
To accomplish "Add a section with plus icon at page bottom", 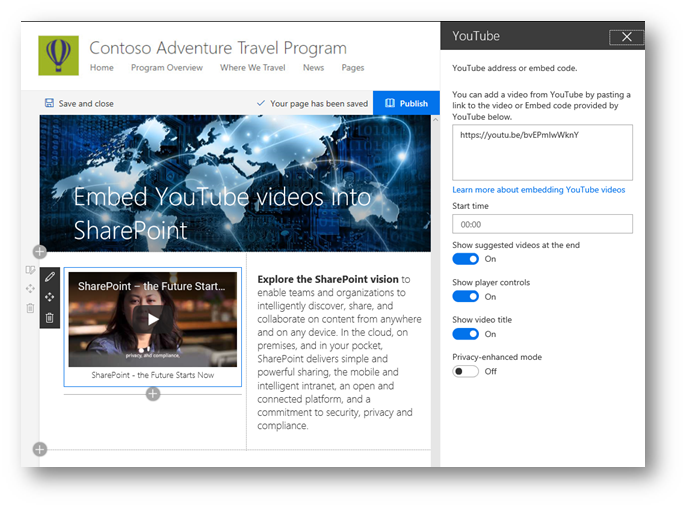I will [39, 449].
